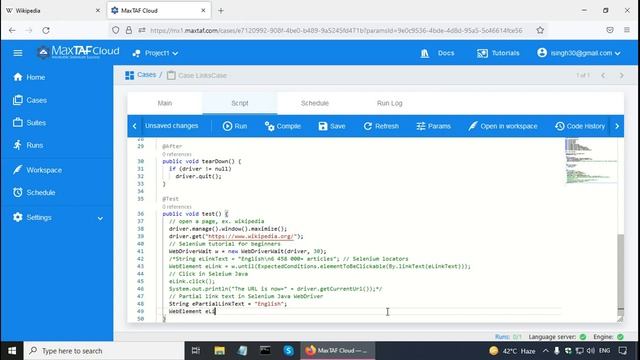
Task: Save the script changes
Action: 331,126
